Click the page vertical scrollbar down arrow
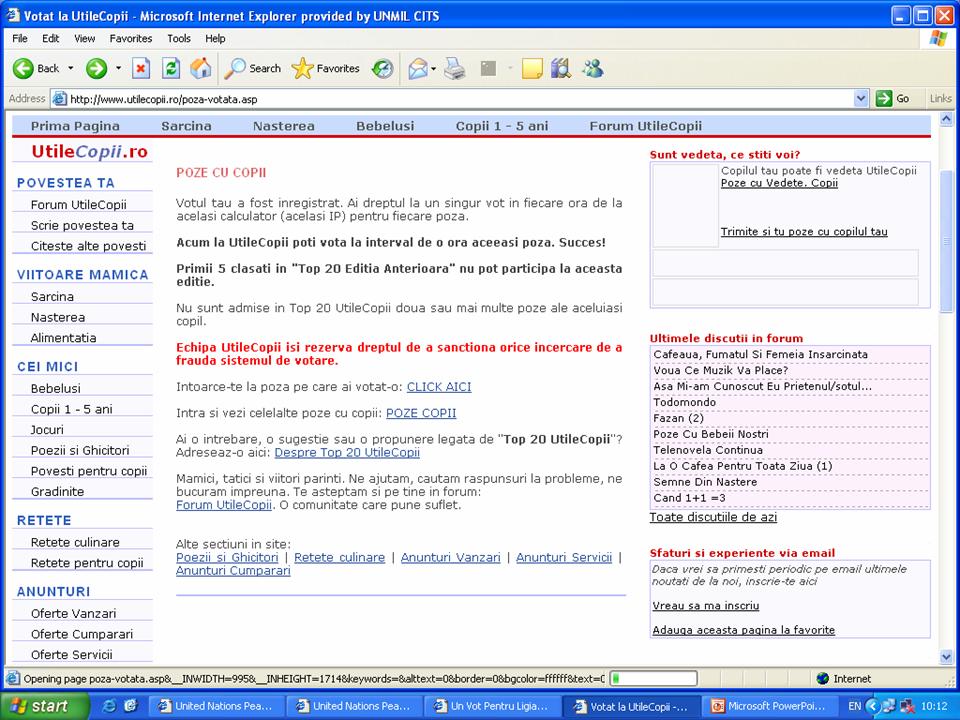Screen dimensions: 960x720 click(x=947, y=657)
